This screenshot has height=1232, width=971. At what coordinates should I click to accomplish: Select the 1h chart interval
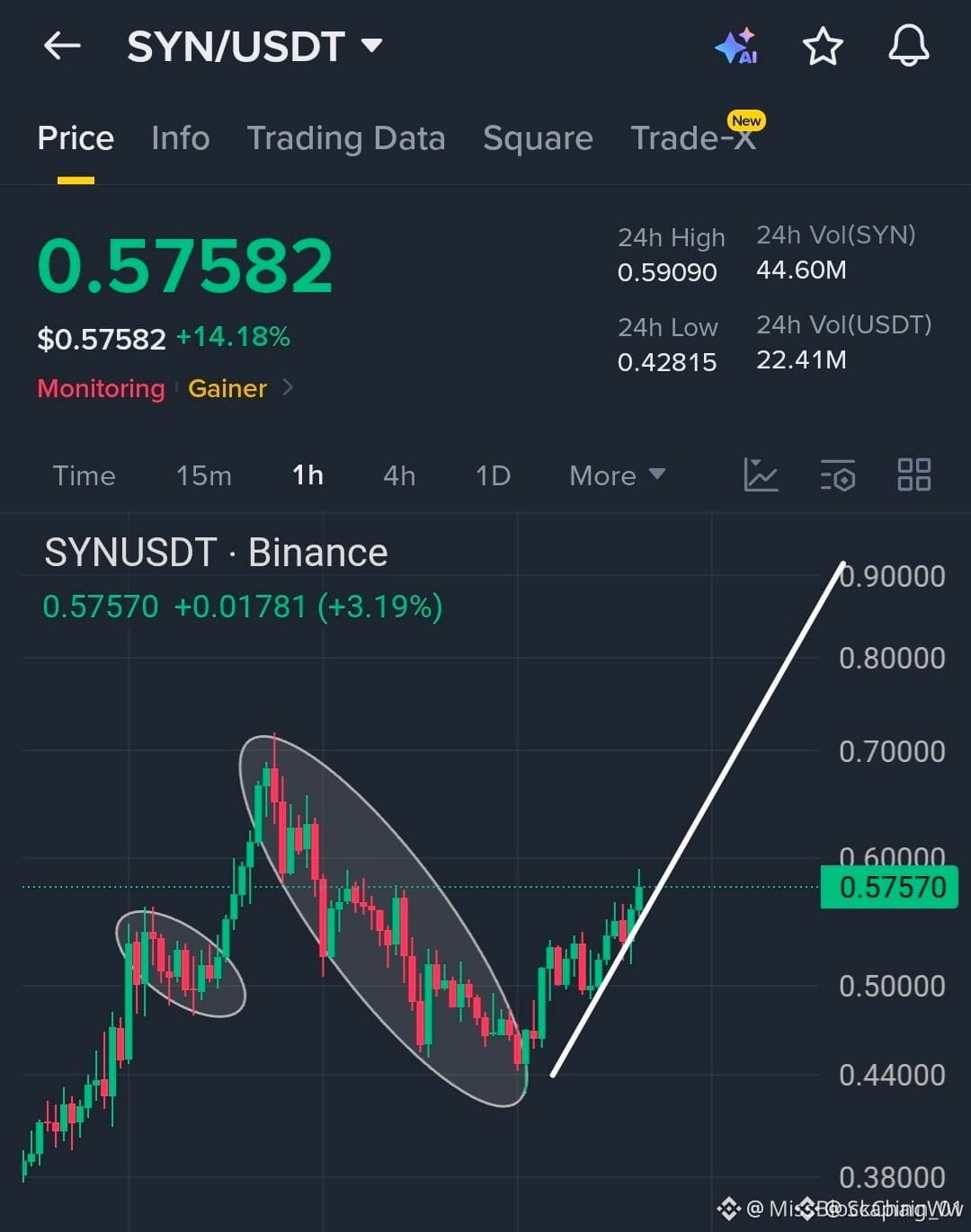(307, 475)
